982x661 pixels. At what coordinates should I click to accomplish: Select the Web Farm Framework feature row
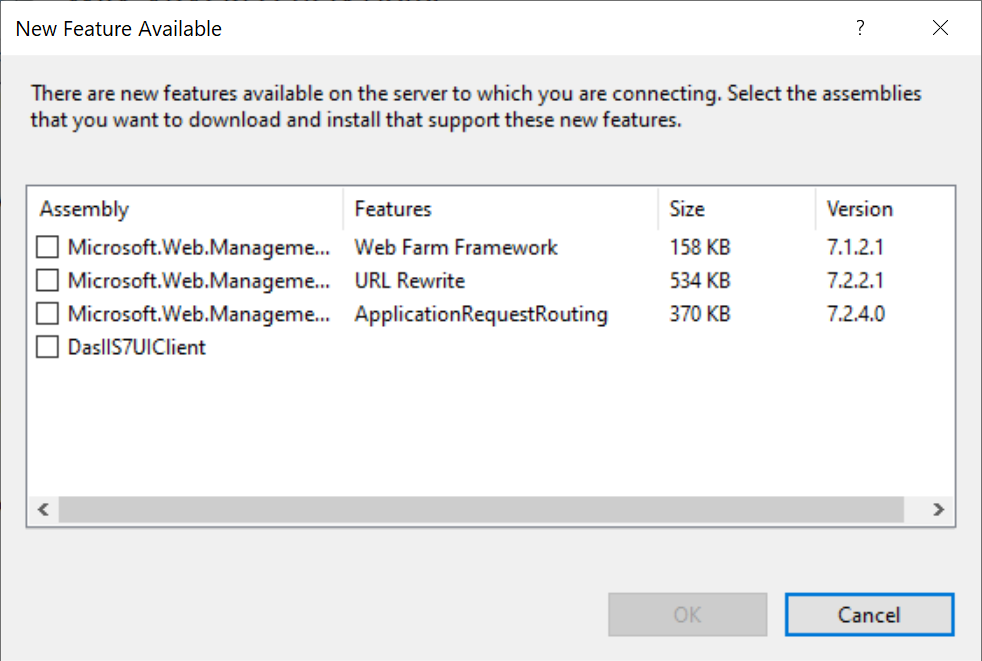tap(456, 247)
